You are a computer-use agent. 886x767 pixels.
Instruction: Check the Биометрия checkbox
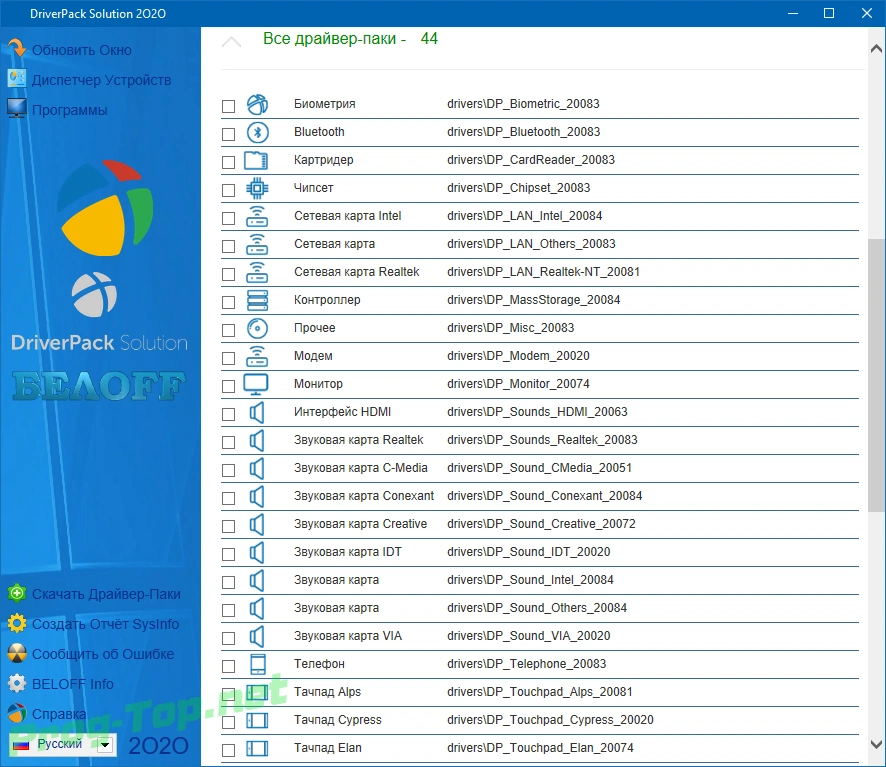pos(228,106)
